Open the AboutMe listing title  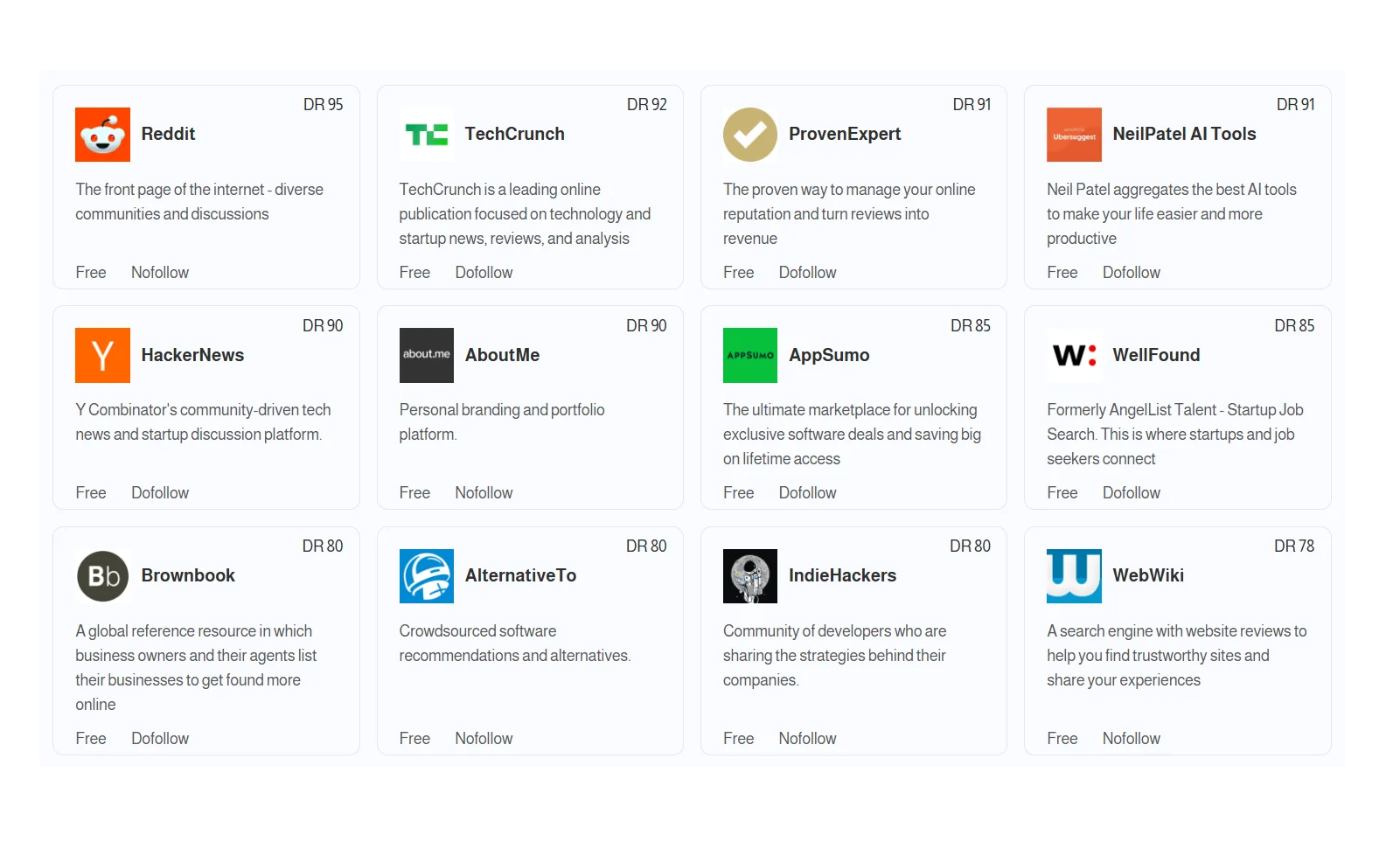click(x=502, y=355)
